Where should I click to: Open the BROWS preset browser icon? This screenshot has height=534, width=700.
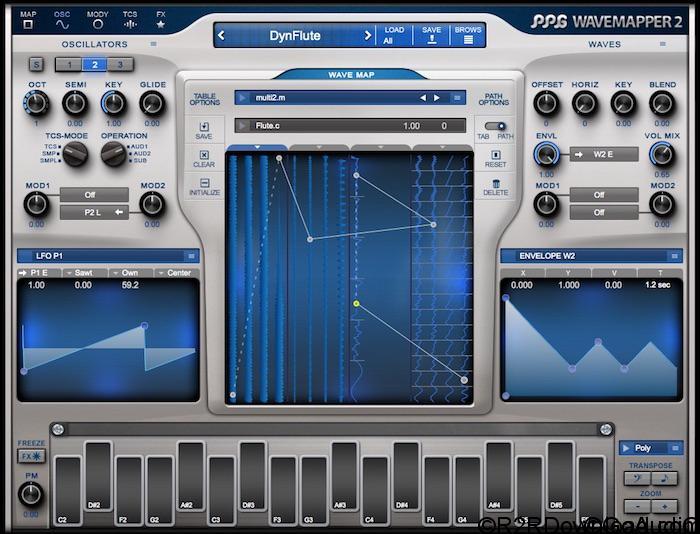pyautogui.click(x=468, y=40)
